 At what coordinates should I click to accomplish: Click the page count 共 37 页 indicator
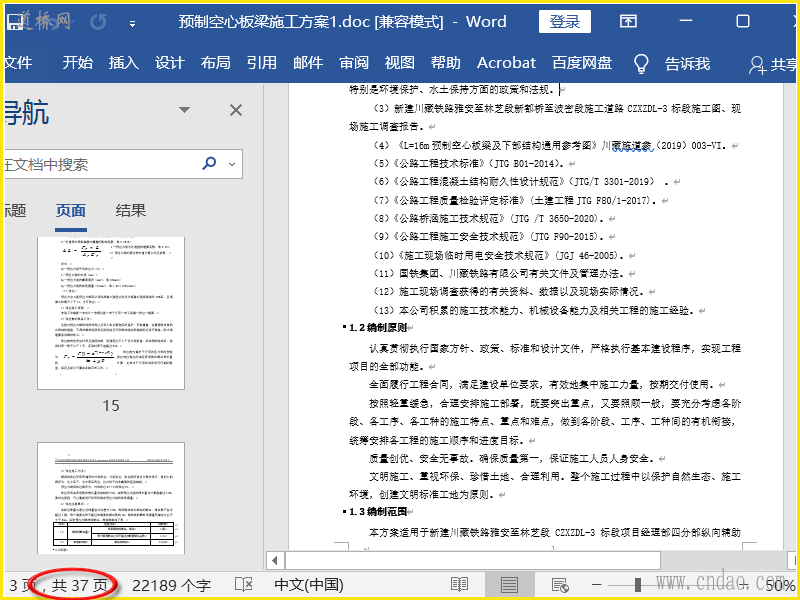(80, 585)
